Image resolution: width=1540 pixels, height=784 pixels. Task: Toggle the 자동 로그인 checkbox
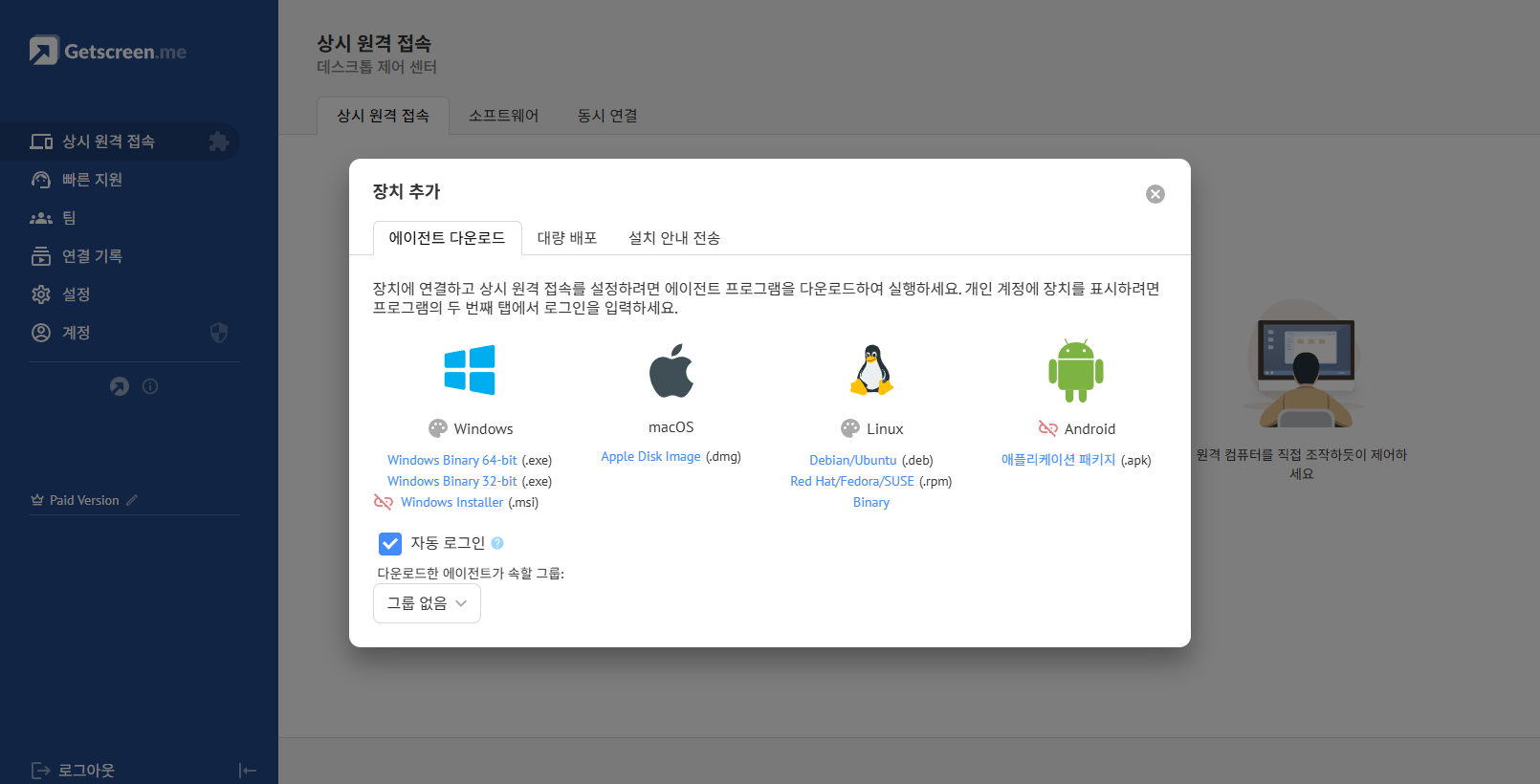[390, 544]
